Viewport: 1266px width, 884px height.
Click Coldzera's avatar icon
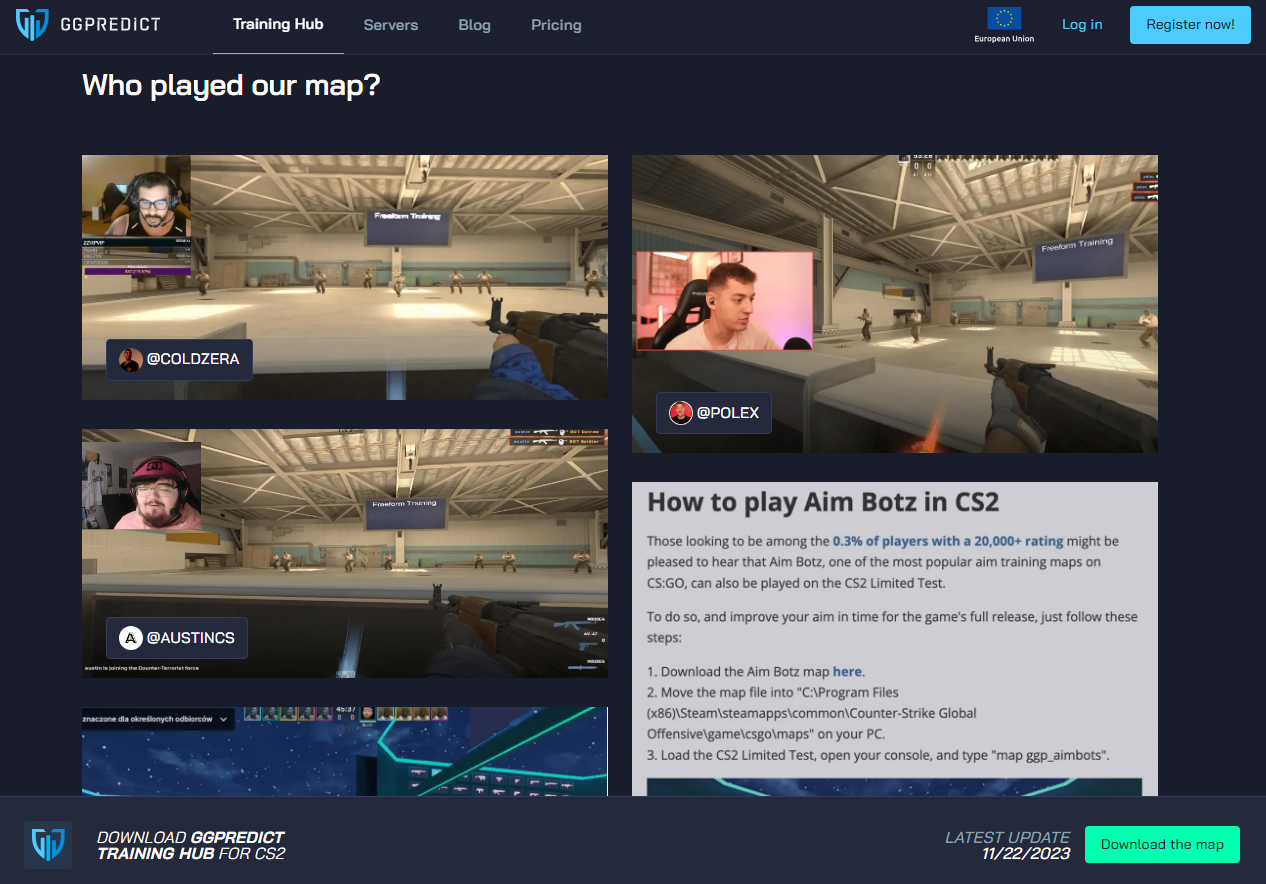(131, 359)
